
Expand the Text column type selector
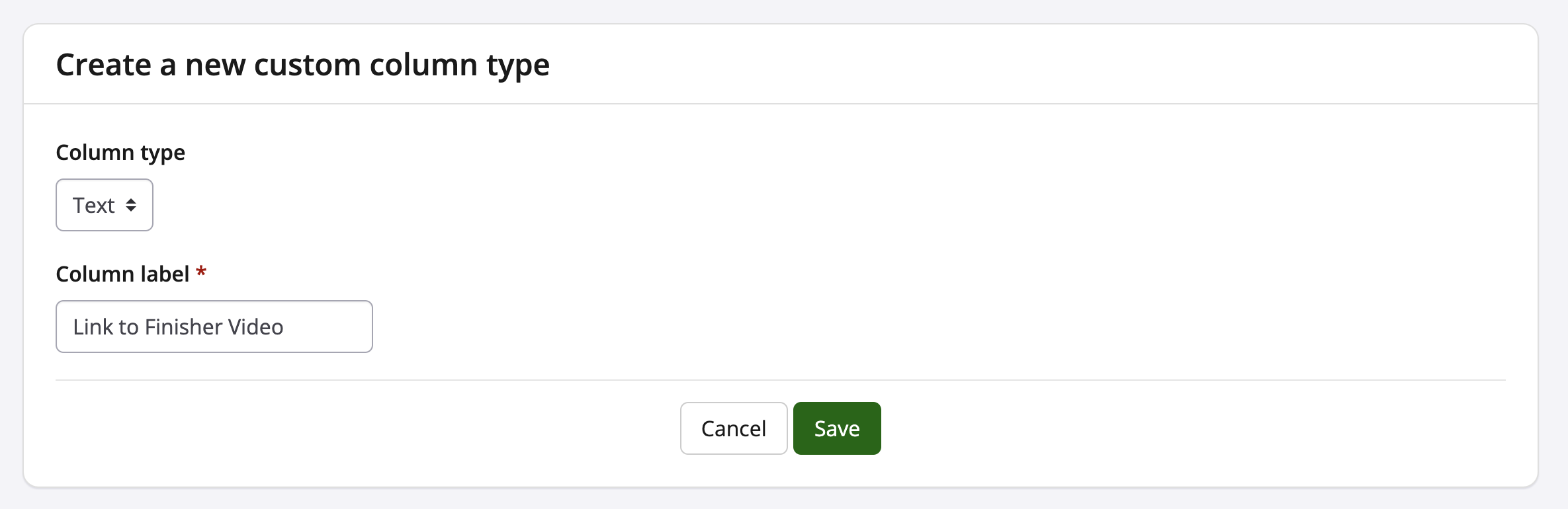(105, 205)
